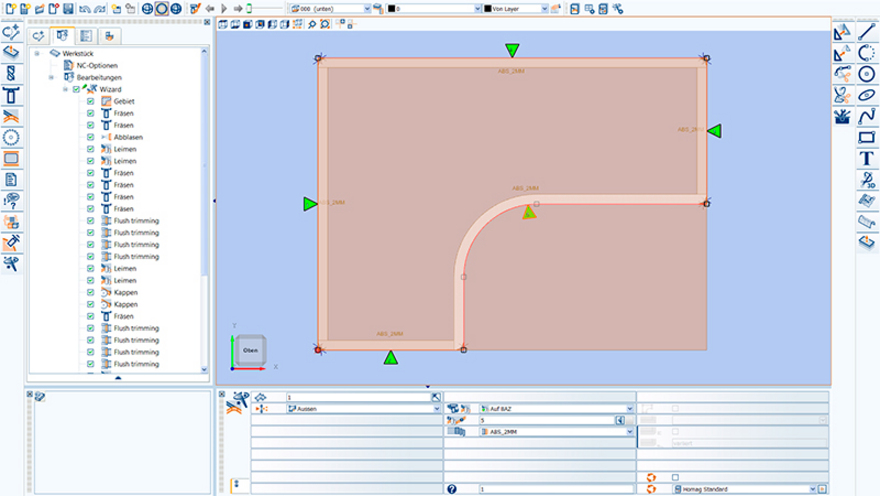Click the save diskette icon
The image size is (880, 496).
[68, 8]
